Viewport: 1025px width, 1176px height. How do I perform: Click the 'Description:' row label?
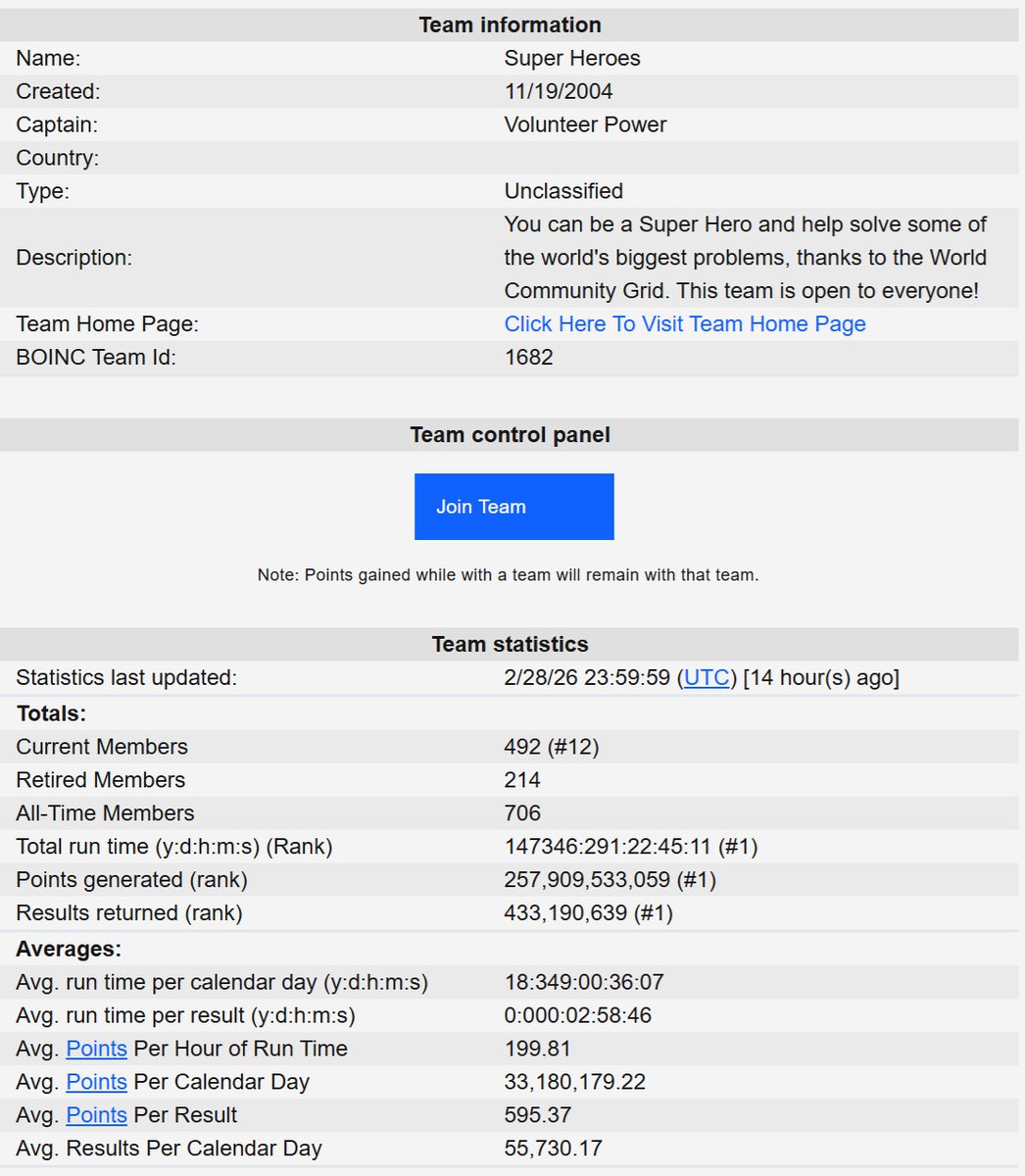point(75,258)
